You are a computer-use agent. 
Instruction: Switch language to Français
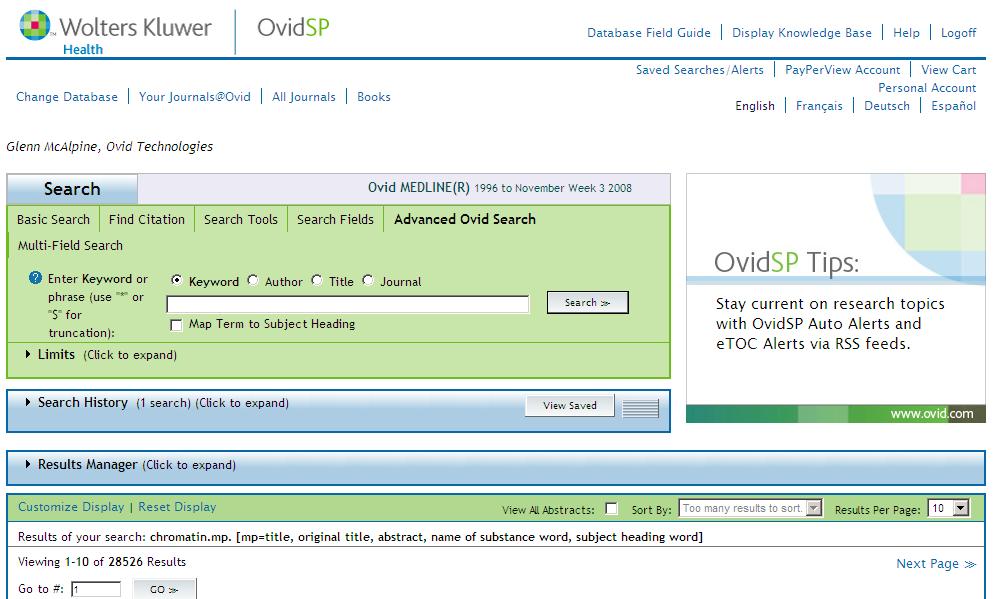(819, 106)
